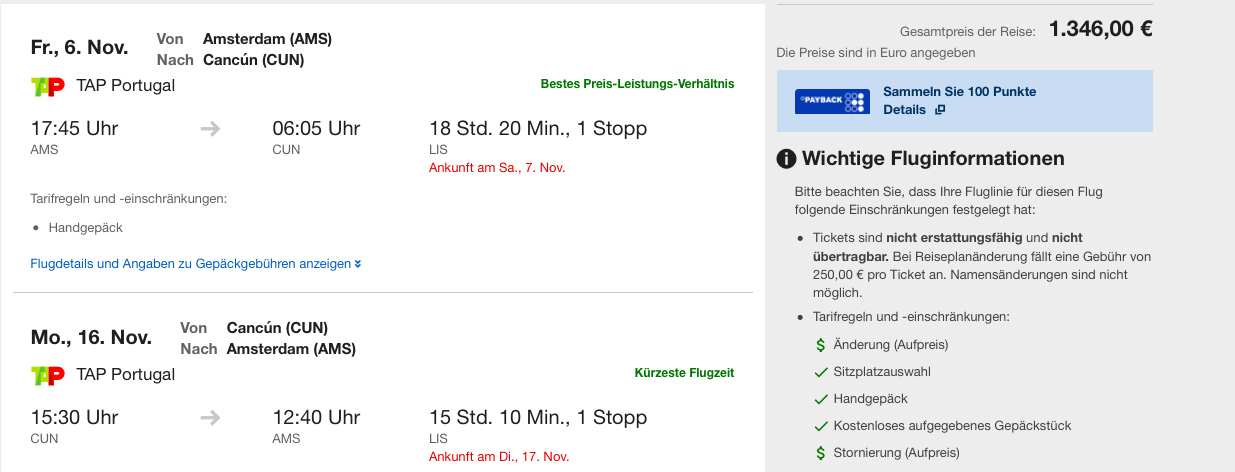Click the checkmark icon beside Handgepäck
This screenshot has width=1235, height=472.
[820, 399]
